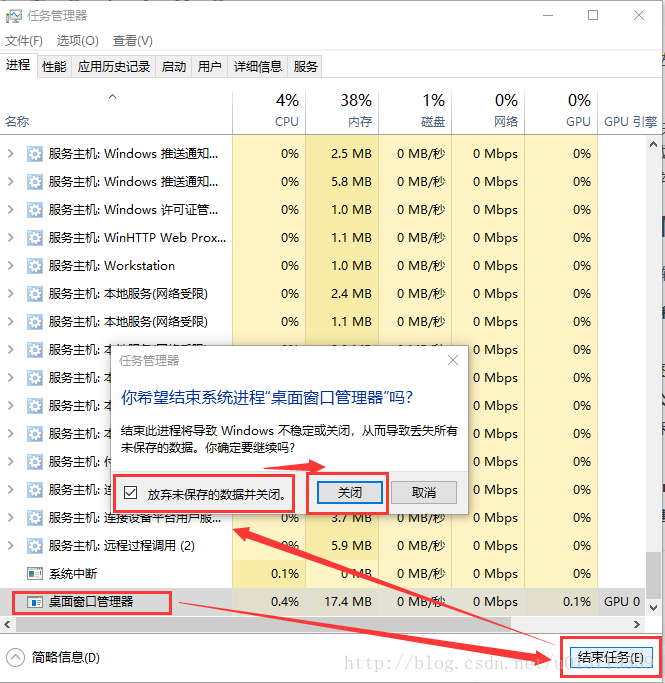Click the 17.4 MB memory value

coord(348,602)
